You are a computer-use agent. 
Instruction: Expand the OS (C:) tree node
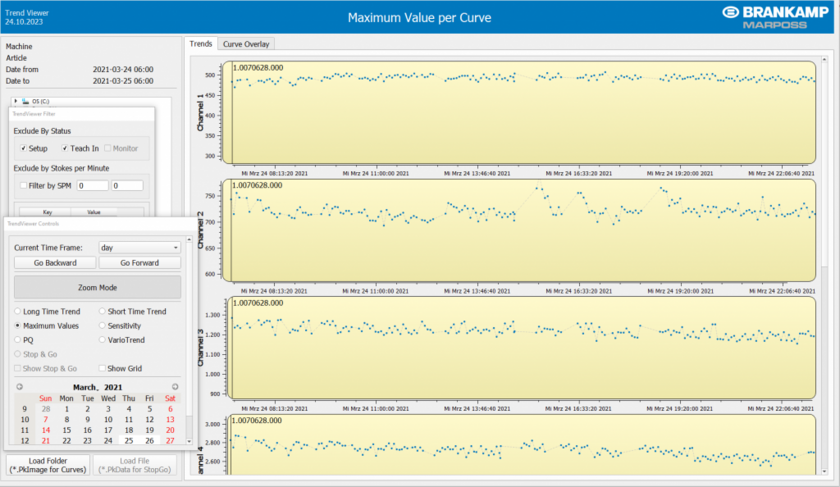tap(16, 101)
